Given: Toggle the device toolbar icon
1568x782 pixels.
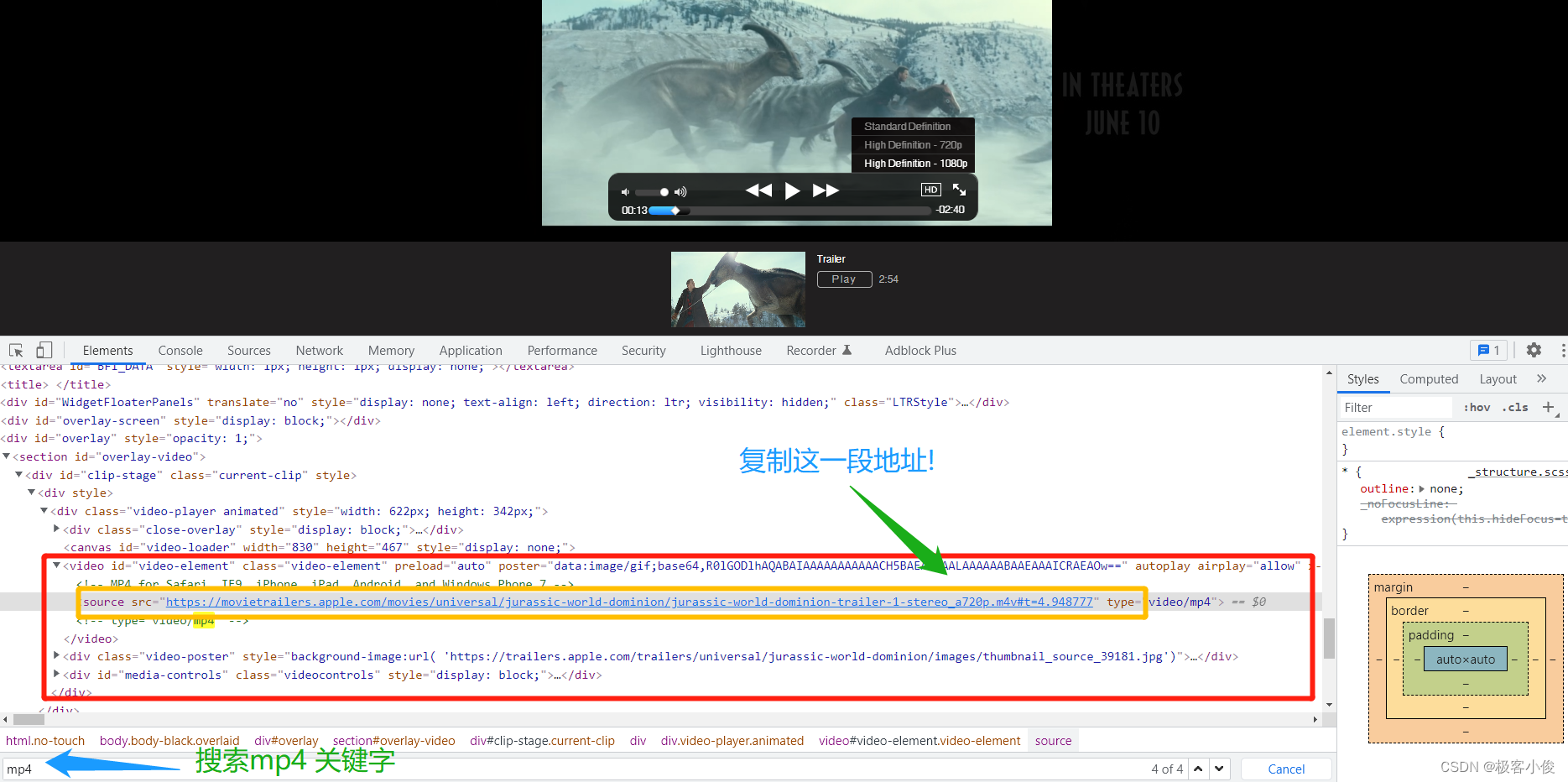Looking at the screenshot, I should 44,351.
